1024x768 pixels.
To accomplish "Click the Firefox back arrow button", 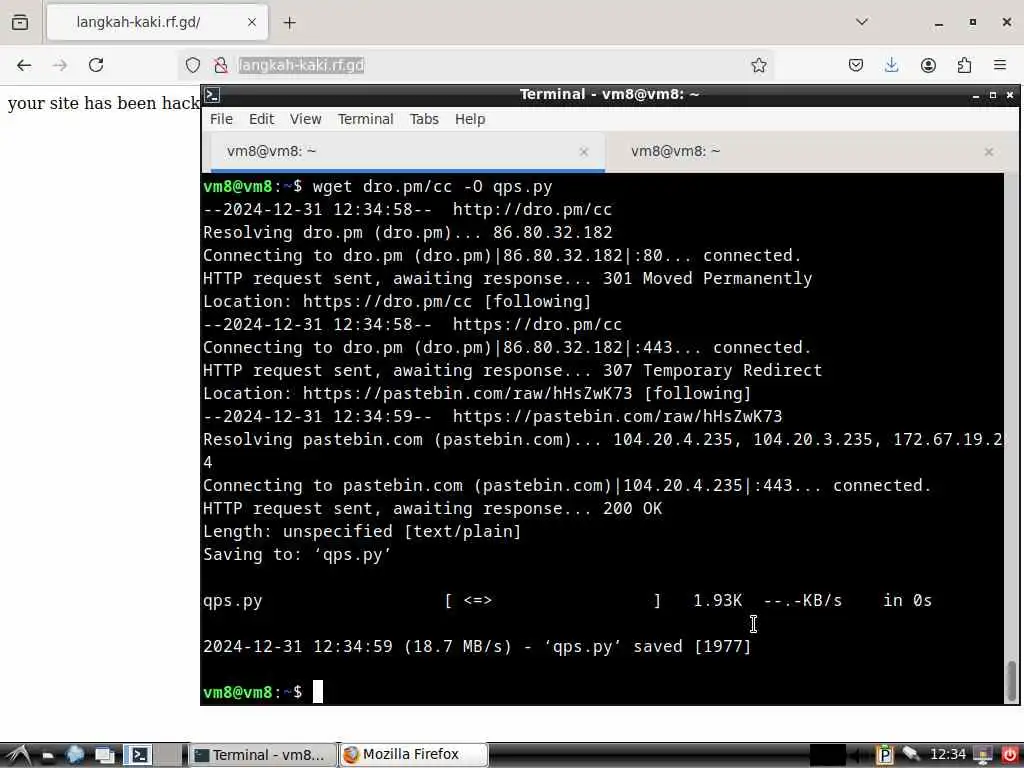I will point(24,65).
